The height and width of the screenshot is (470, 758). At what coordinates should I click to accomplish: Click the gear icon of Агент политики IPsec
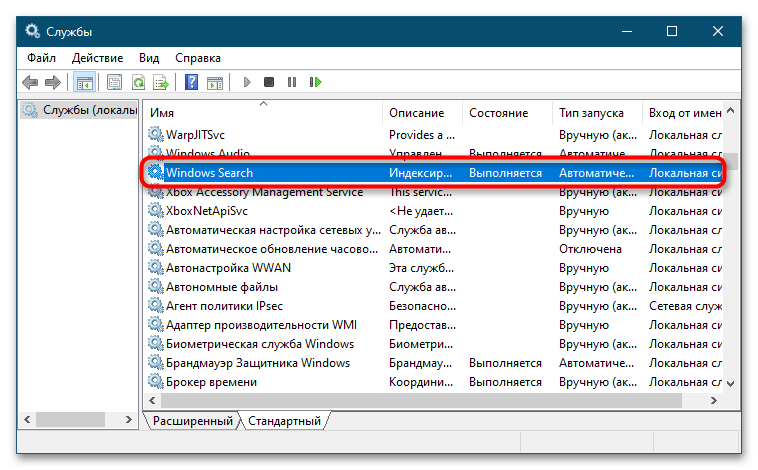coord(156,306)
